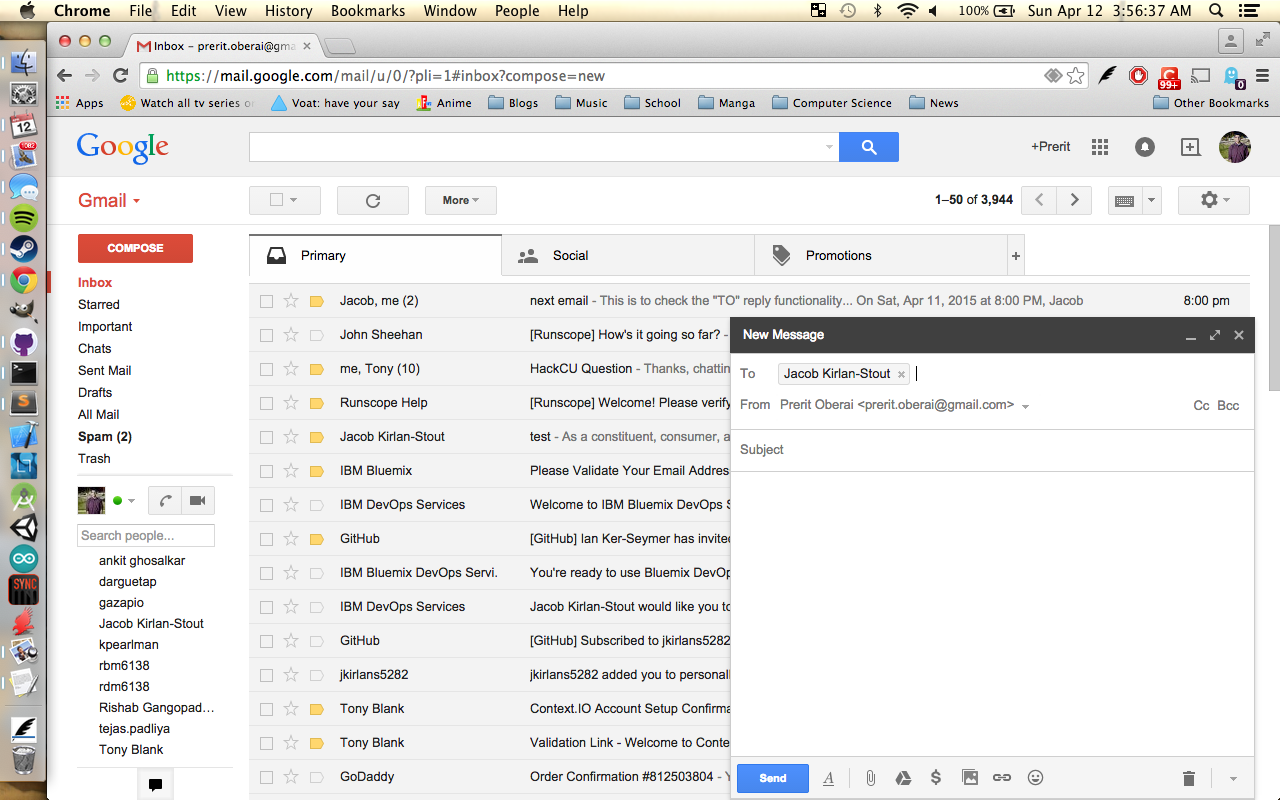Image resolution: width=1280 pixels, height=800 pixels.
Task: Star the Runscope Help email
Action: tap(291, 402)
